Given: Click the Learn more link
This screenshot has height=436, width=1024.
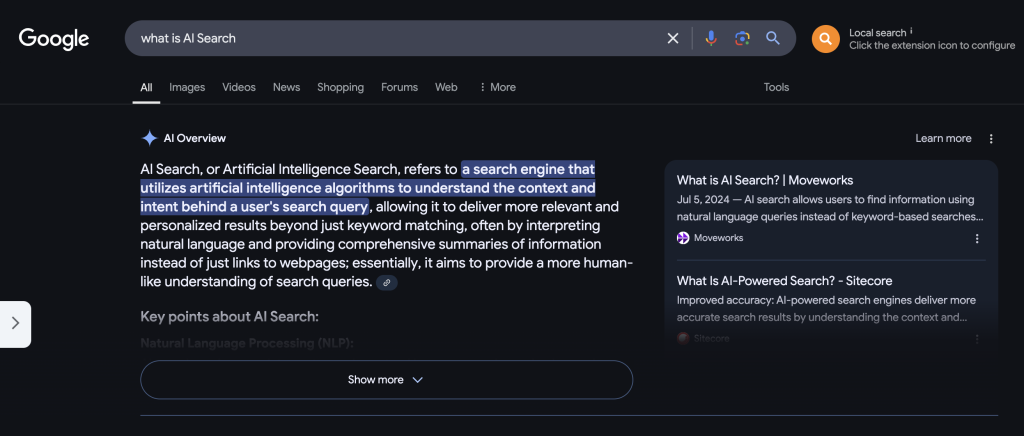Looking at the screenshot, I should click(x=943, y=139).
